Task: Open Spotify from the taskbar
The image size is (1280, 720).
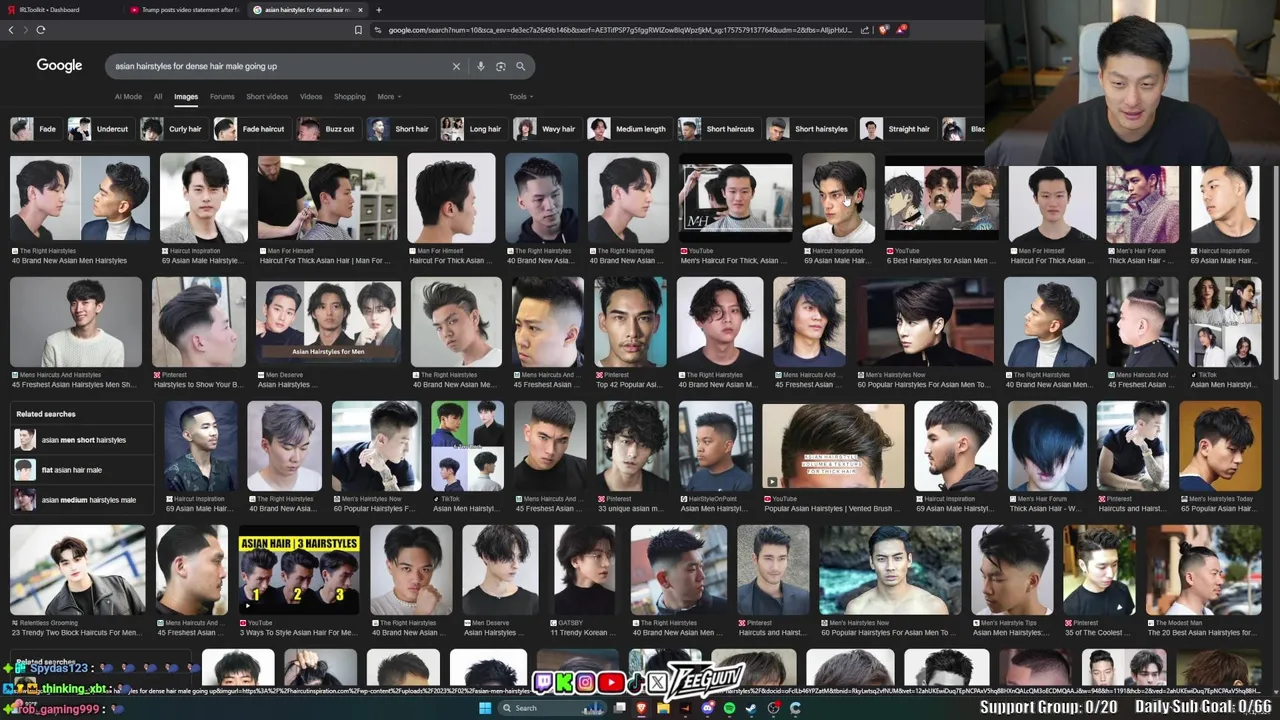Action: [x=729, y=708]
